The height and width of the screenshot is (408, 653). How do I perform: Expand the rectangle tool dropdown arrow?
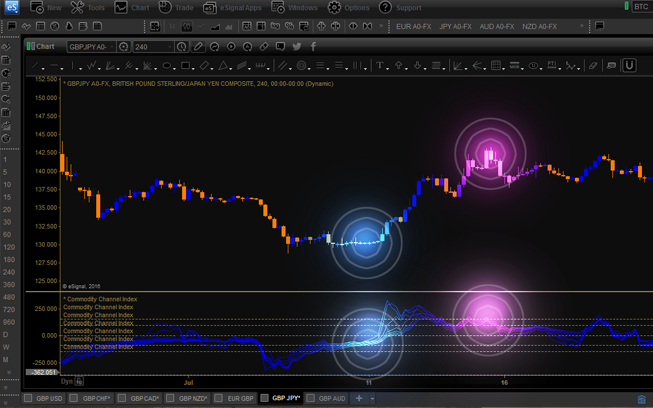coord(193,68)
